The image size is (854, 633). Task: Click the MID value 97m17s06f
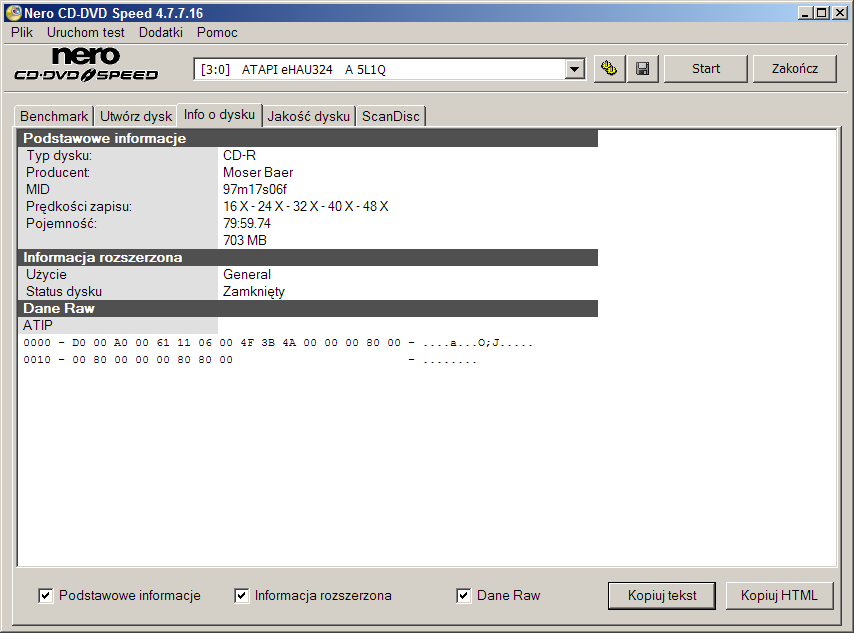(x=255, y=189)
